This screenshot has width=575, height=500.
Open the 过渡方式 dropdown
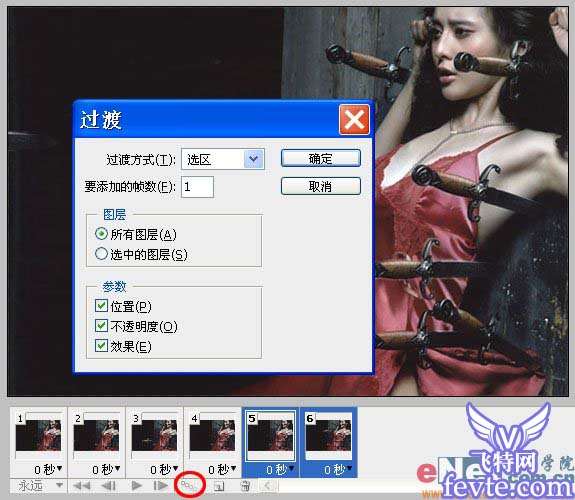coord(254,159)
